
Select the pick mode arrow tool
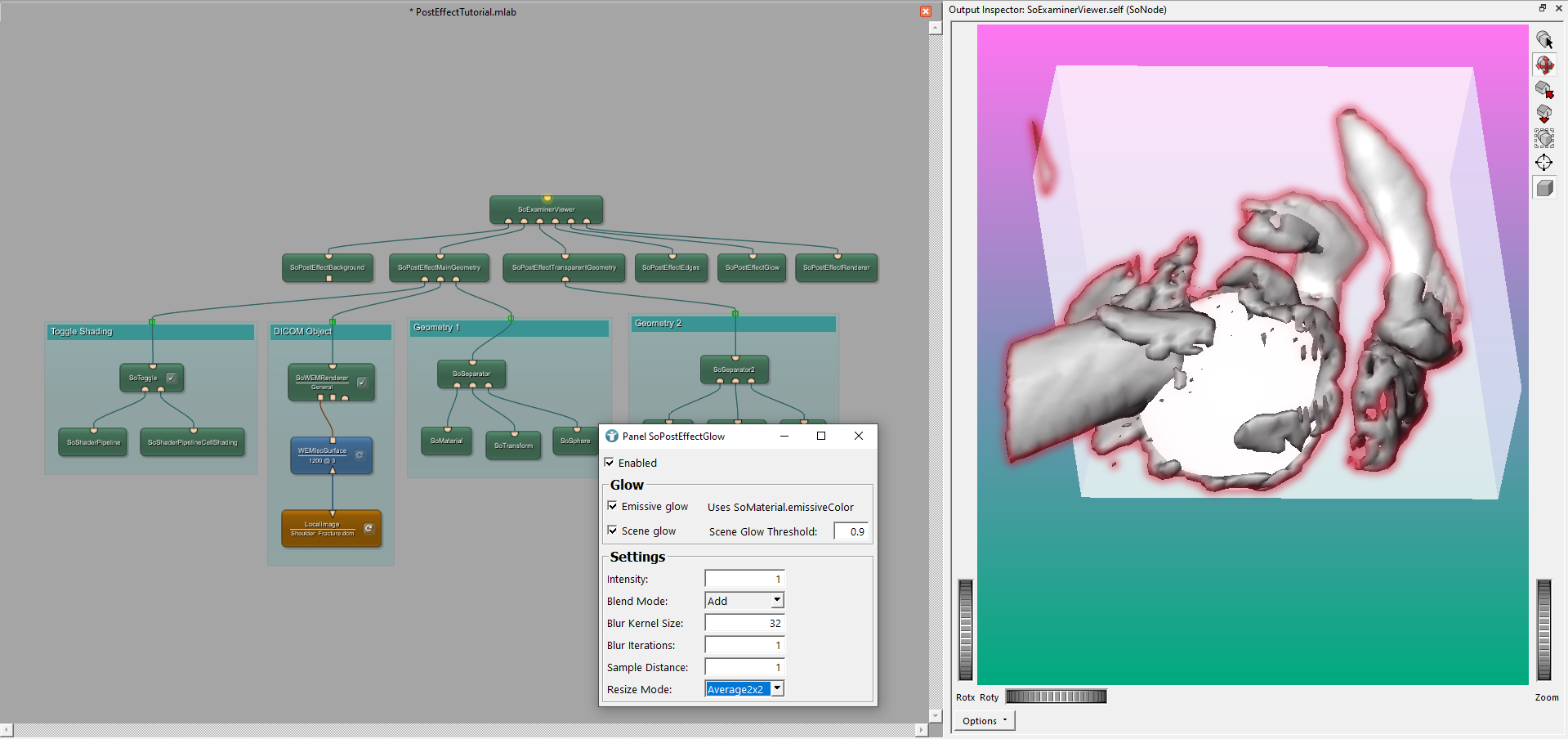click(1543, 39)
